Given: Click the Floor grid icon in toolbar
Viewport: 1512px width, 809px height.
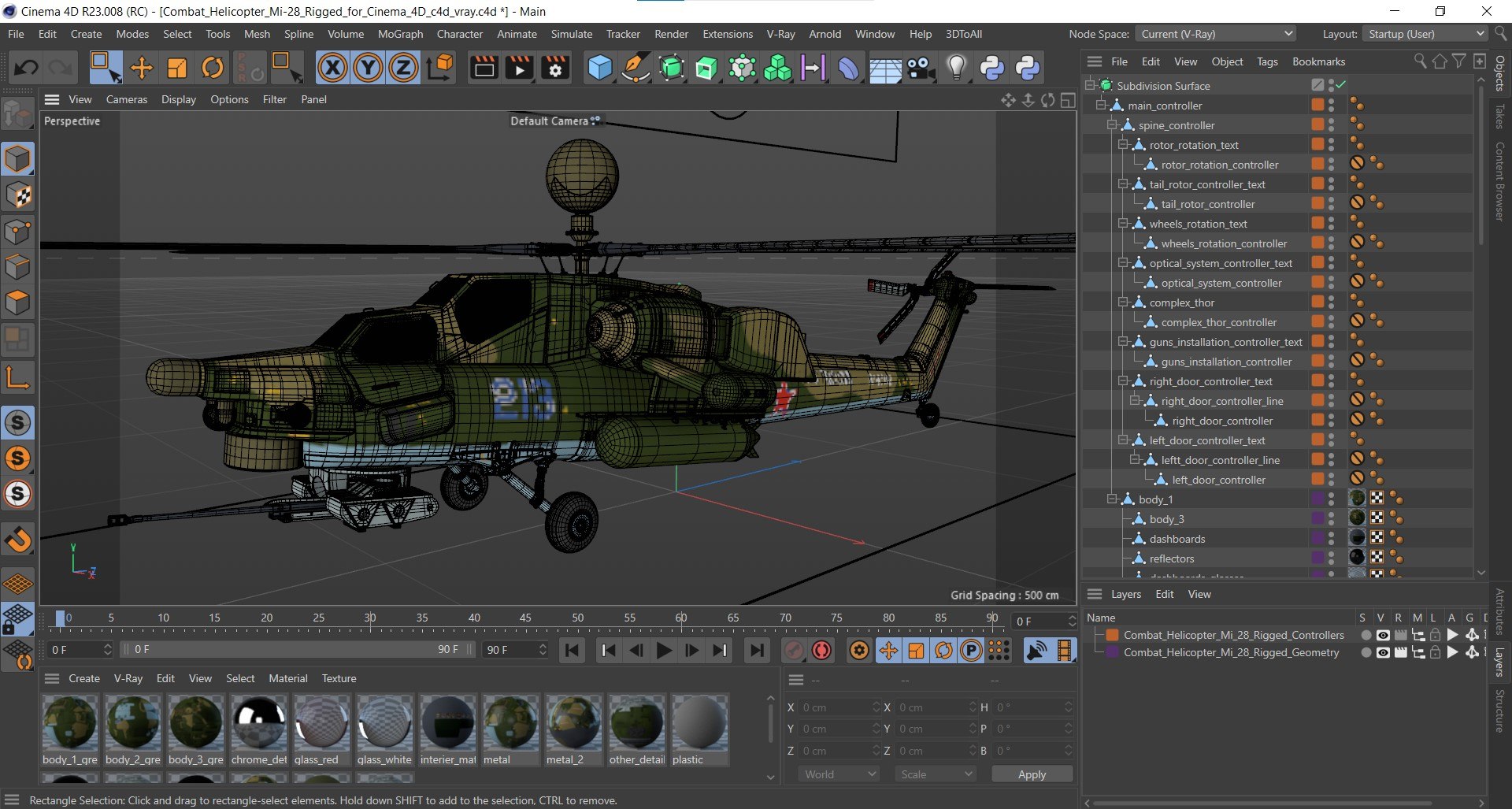Looking at the screenshot, I should coord(885,68).
